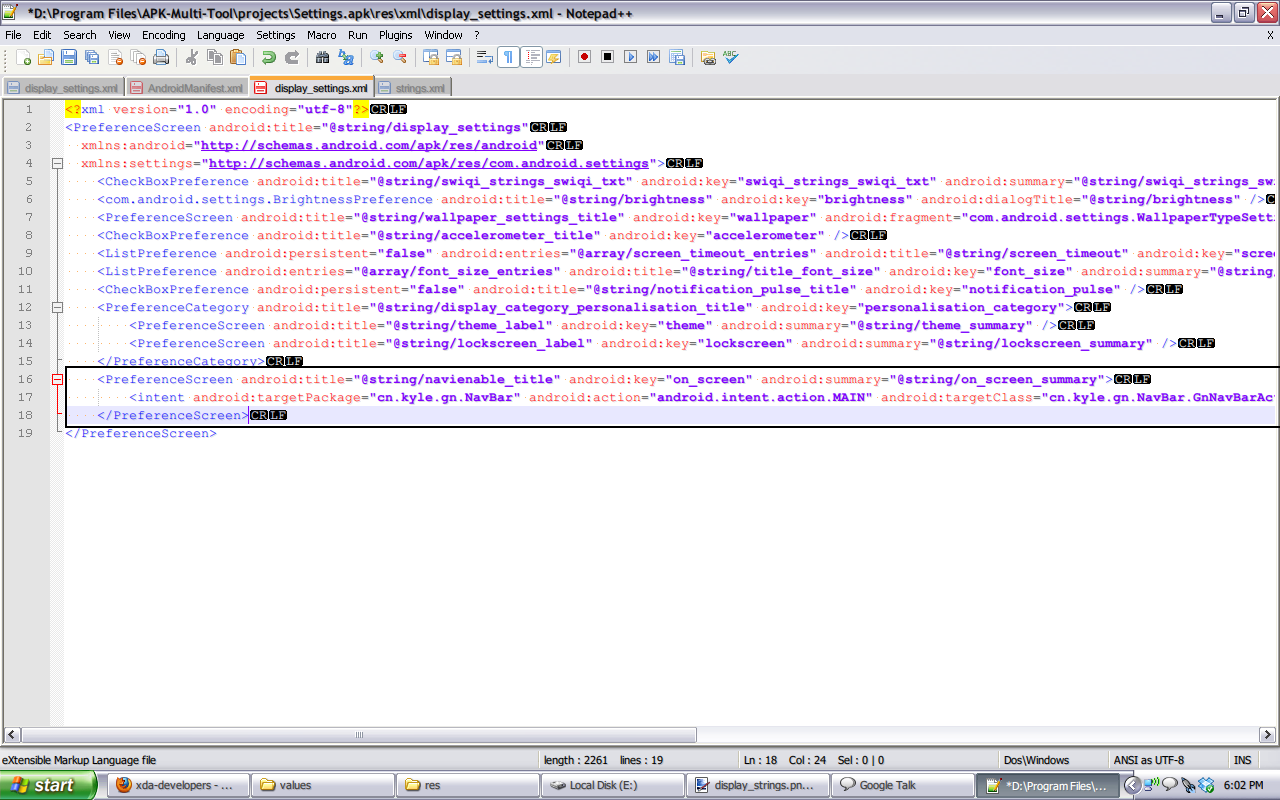Run macro multiple times icon
The width and height of the screenshot is (1280, 800).
click(x=653, y=57)
